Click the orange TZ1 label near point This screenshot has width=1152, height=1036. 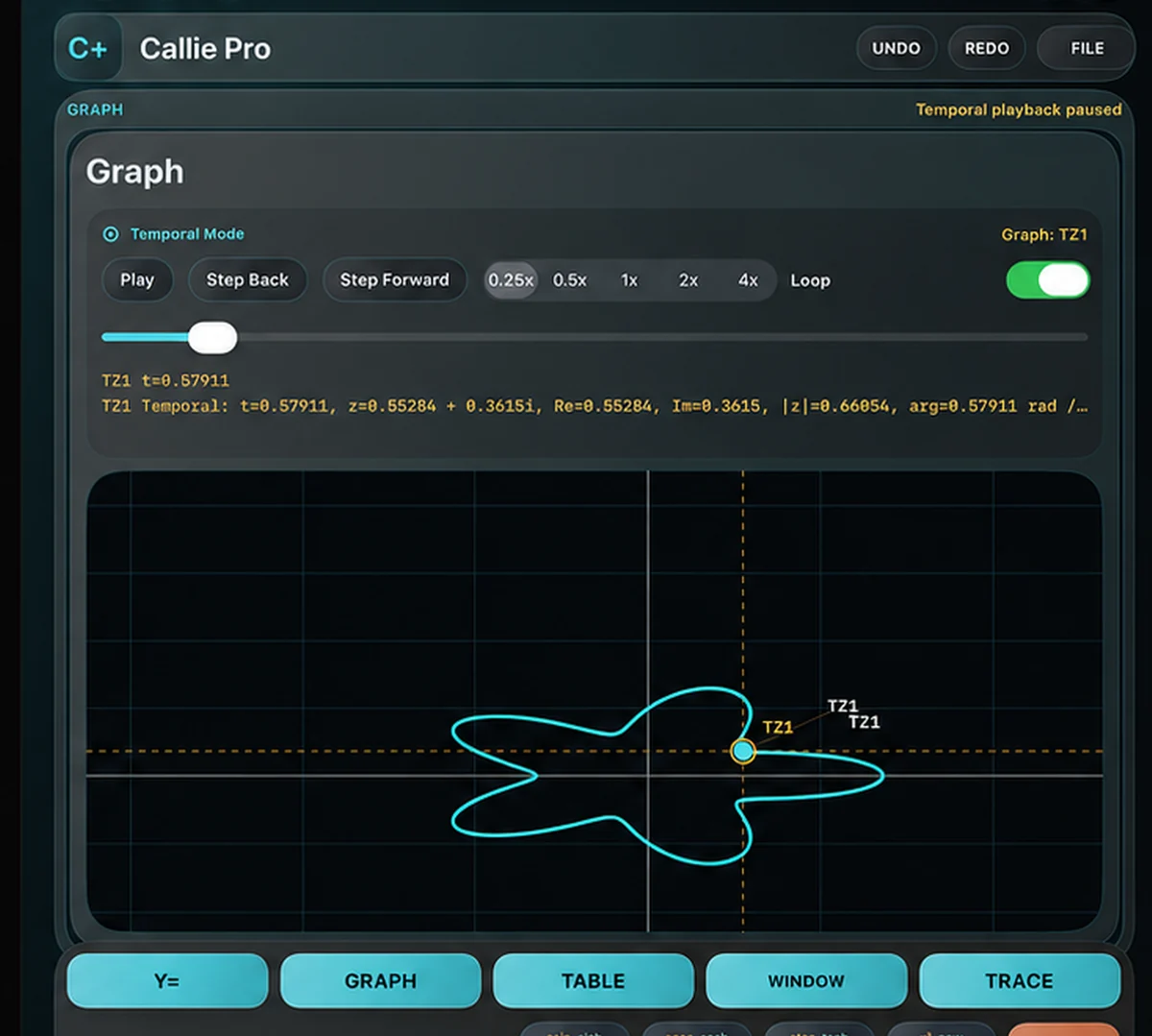(x=778, y=727)
